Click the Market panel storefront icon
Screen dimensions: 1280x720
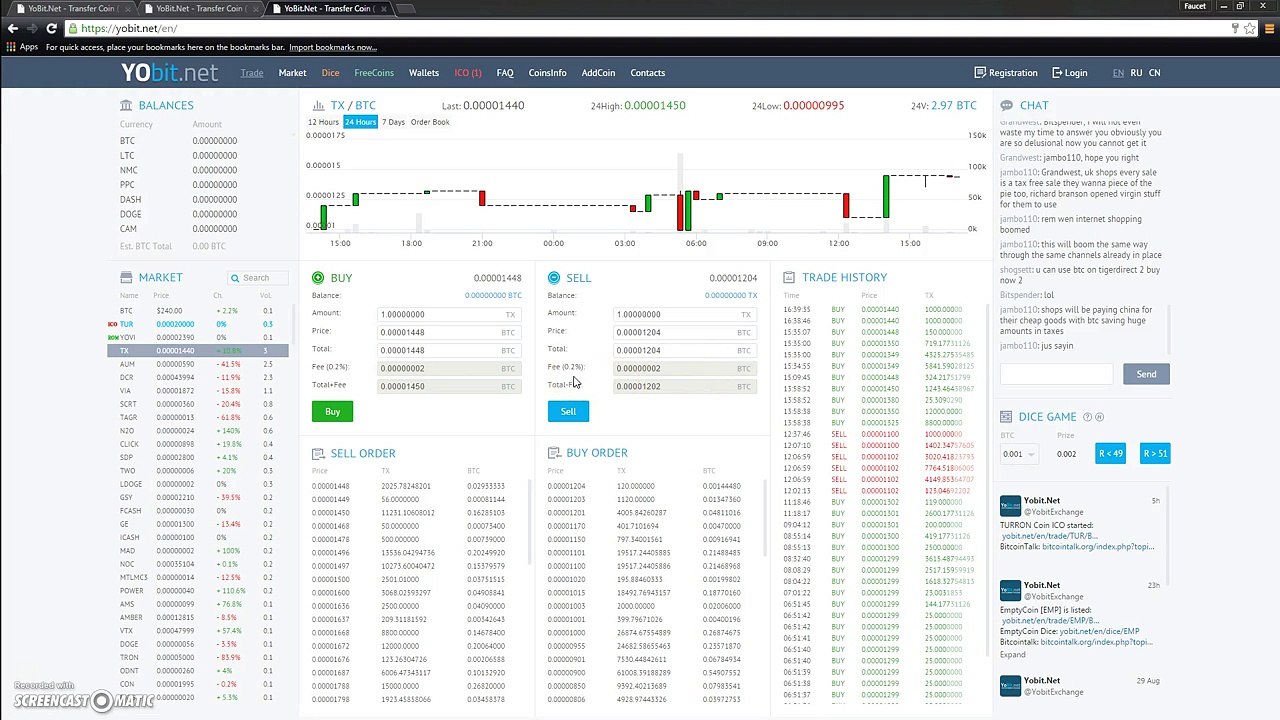[x=126, y=277]
